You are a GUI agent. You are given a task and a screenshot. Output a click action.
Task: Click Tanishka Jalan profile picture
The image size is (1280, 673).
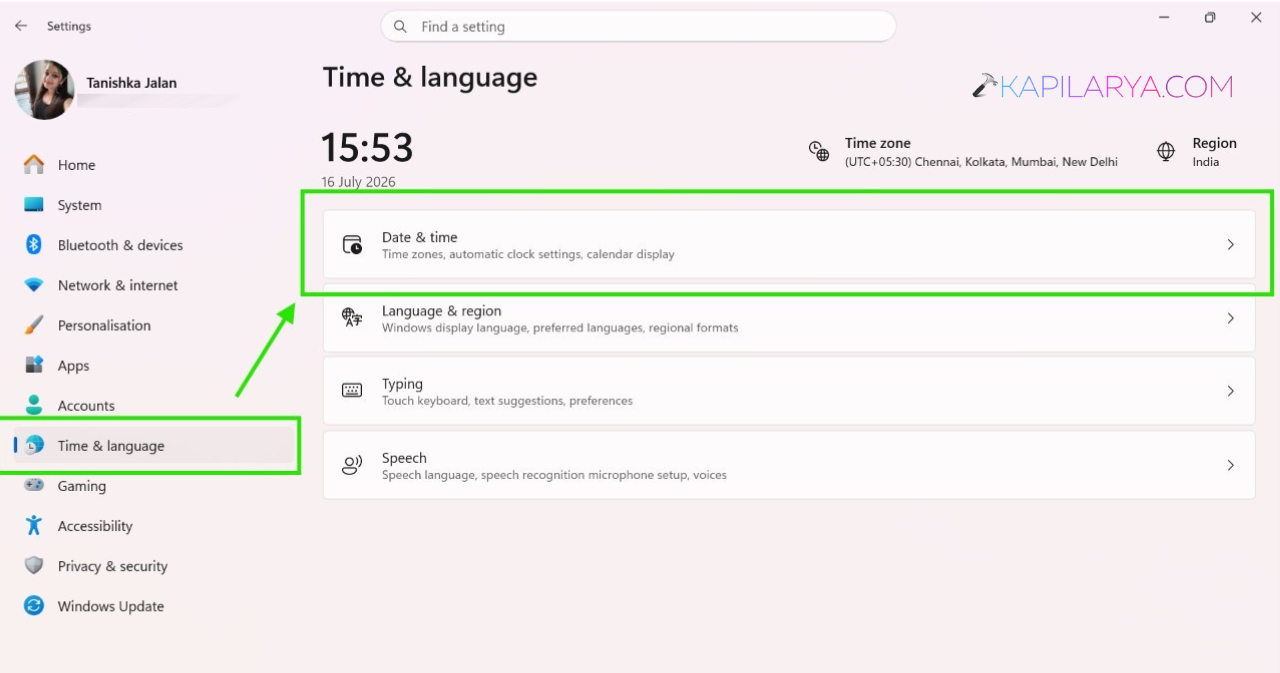tap(44, 89)
